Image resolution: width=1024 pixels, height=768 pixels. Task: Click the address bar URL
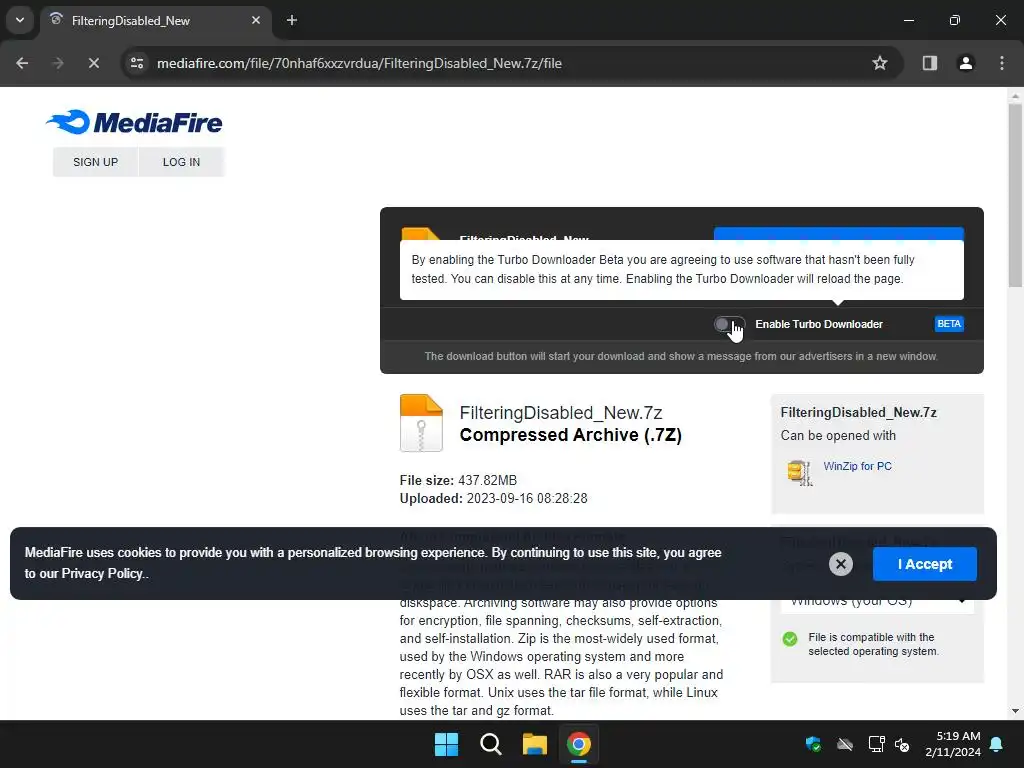359,63
